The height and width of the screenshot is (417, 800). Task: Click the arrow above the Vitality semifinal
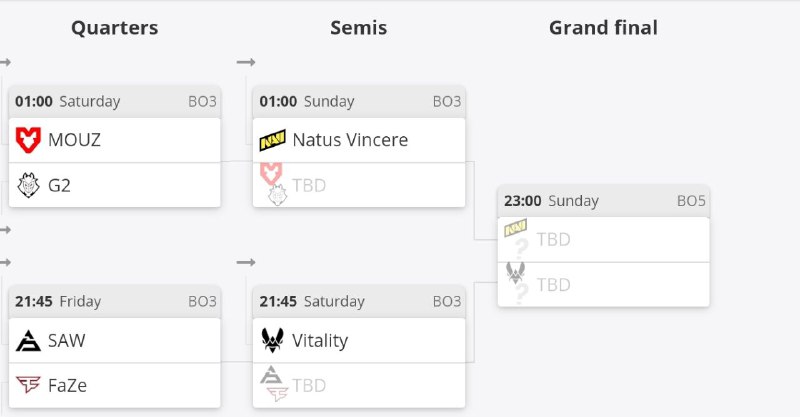point(246,262)
